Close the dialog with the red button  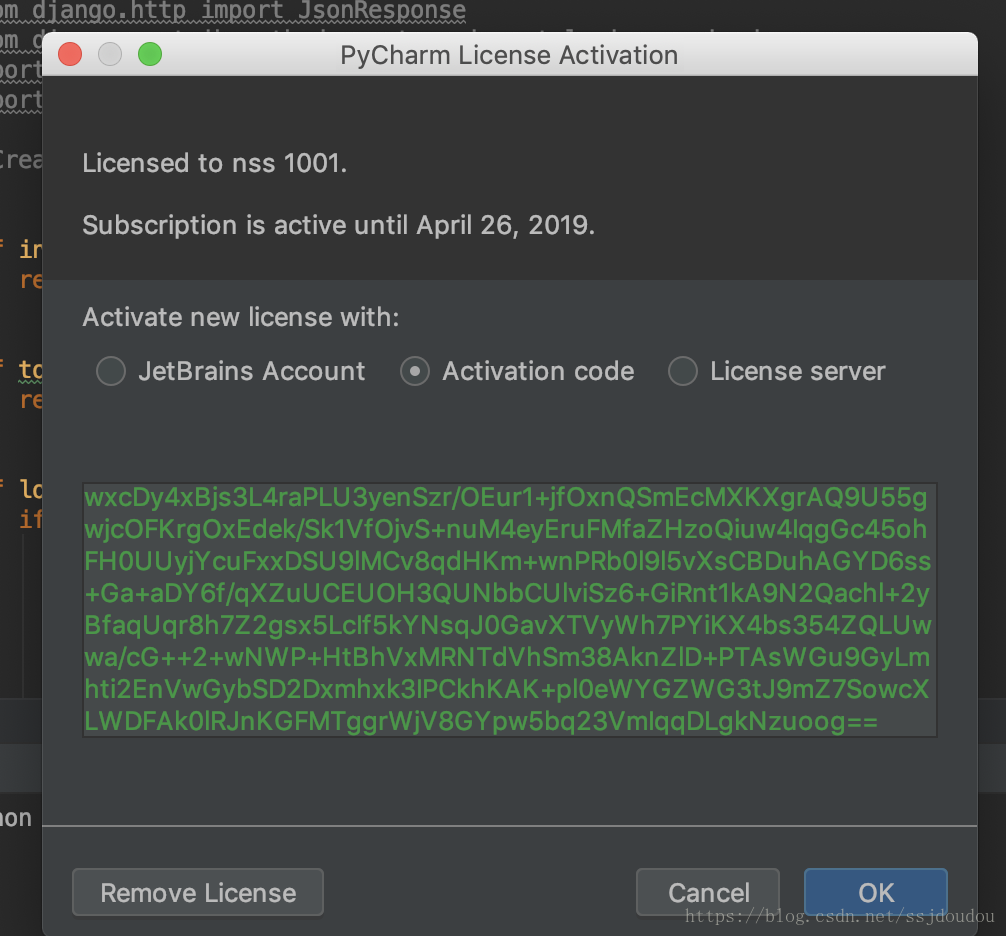pos(70,54)
